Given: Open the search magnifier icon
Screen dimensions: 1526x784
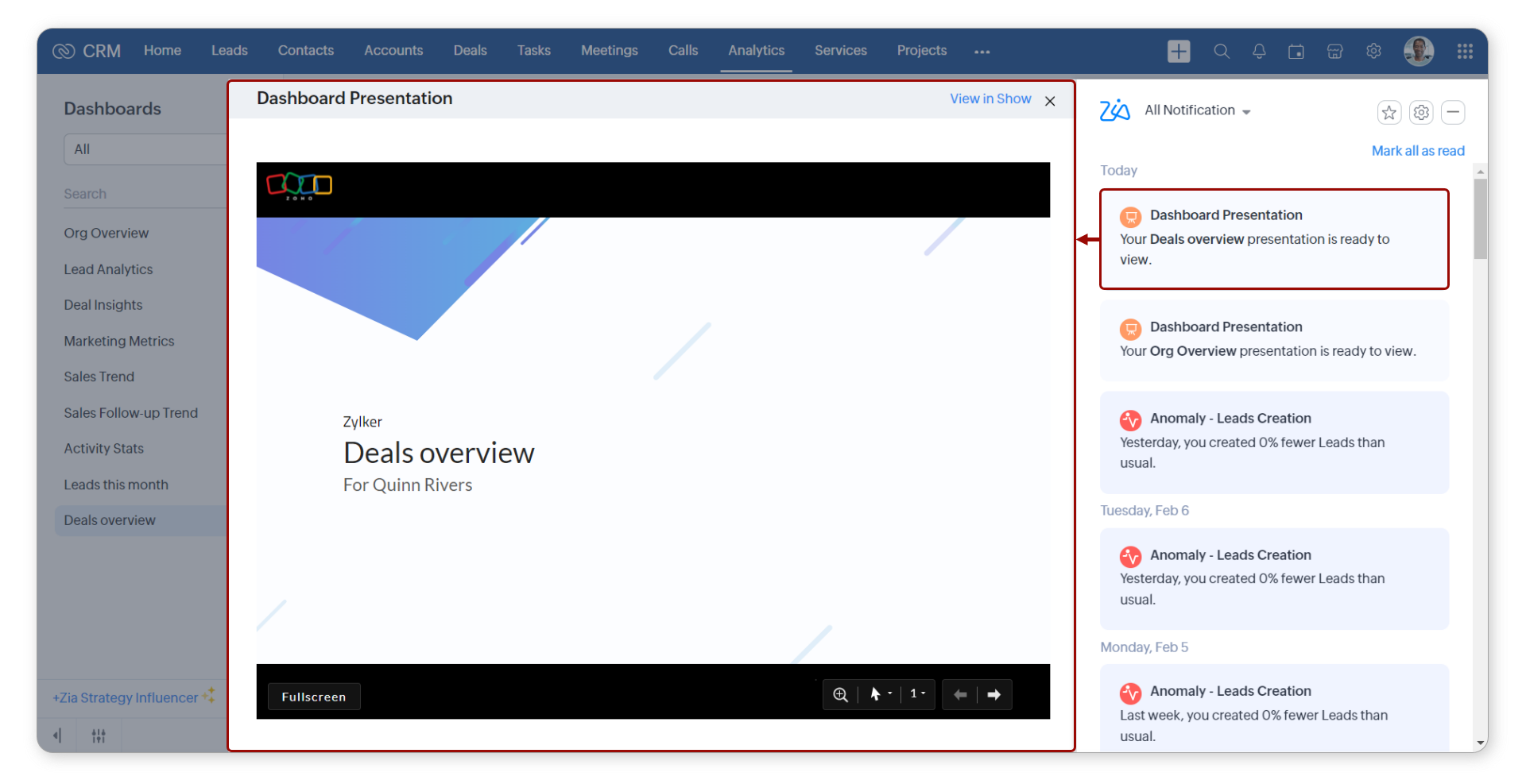Looking at the screenshot, I should [1222, 52].
